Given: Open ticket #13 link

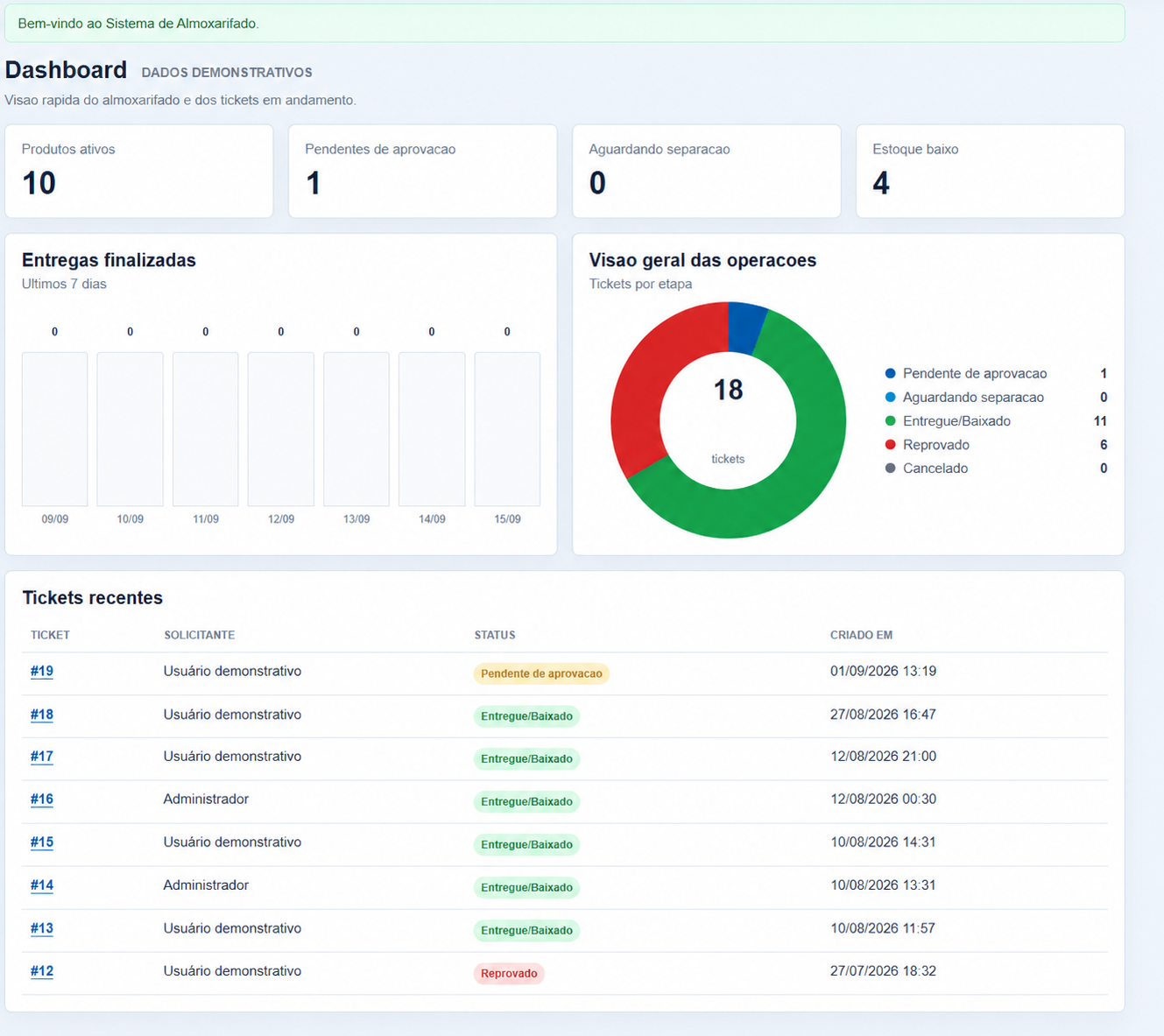Looking at the screenshot, I should [x=42, y=928].
